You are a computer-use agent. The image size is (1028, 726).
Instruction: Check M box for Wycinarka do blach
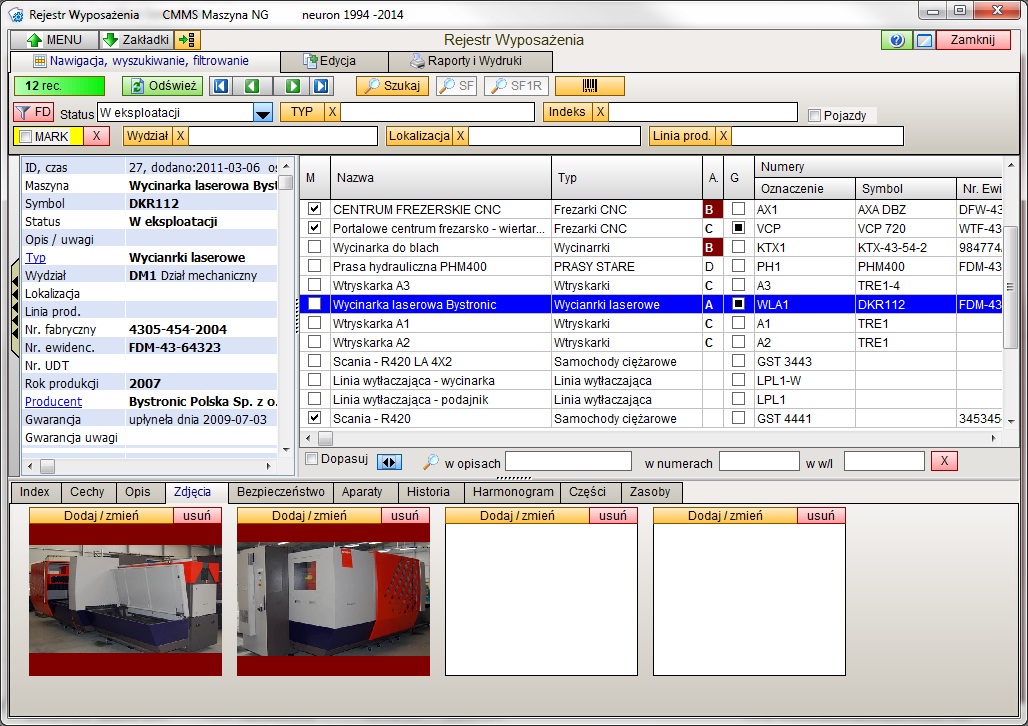click(x=315, y=247)
